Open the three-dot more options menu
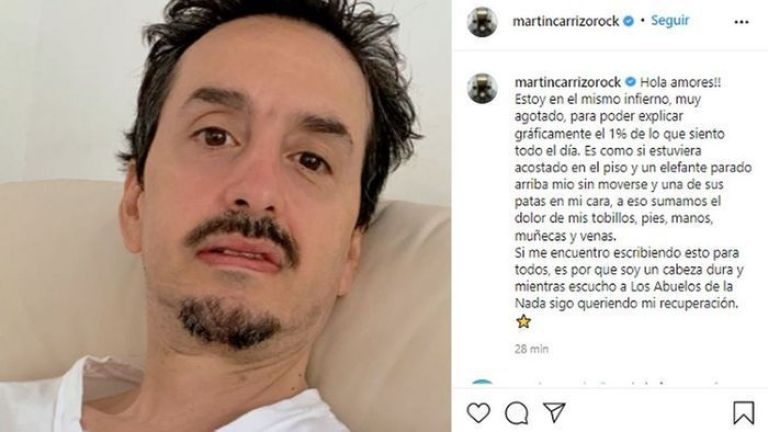Viewport: 768px width, 432px height. tap(741, 22)
